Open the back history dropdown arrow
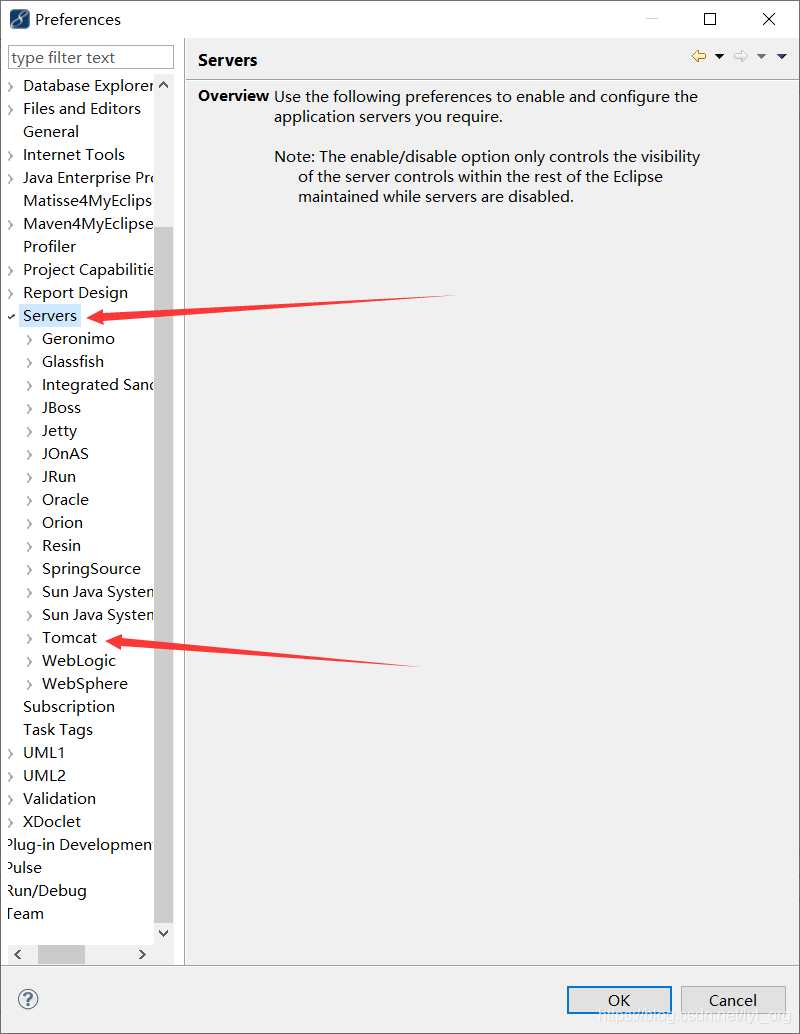The image size is (800, 1034). pos(720,57)
